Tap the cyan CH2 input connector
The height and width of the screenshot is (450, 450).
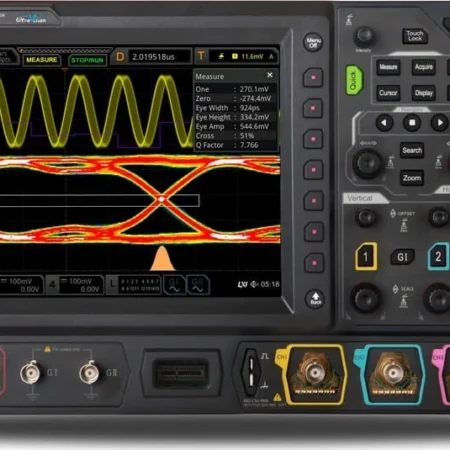tap(393, 374)
